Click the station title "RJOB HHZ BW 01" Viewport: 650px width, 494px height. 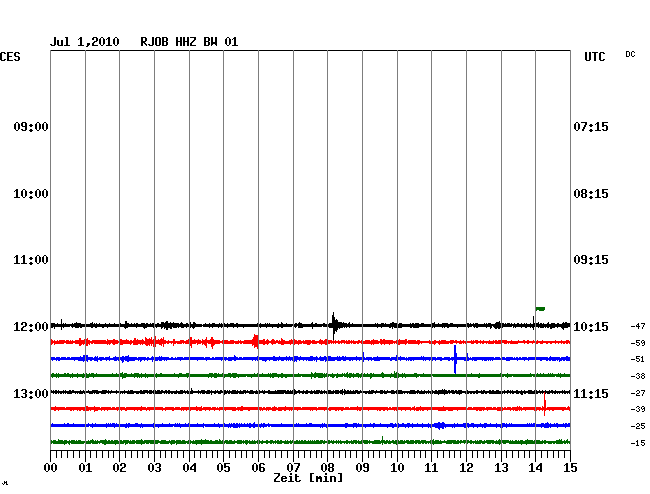pos(189,42)
